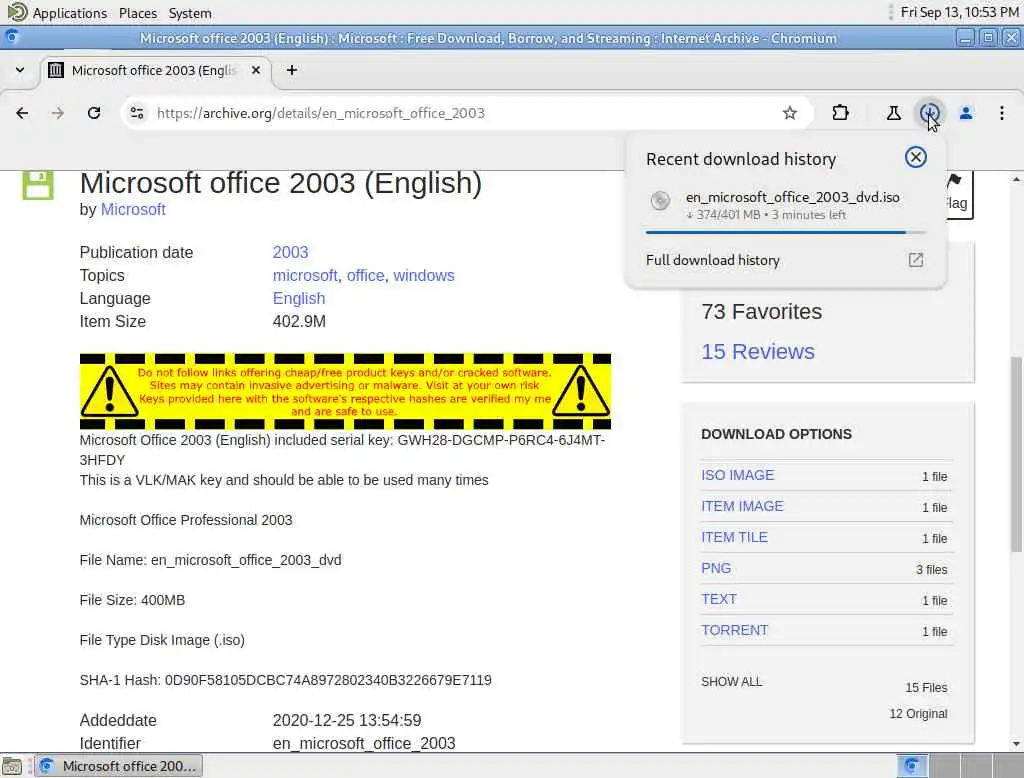Screen dimensions: 1024x778
Task: Select the Microsoft office 2003 taskbar window button
Action: (119, 766)
